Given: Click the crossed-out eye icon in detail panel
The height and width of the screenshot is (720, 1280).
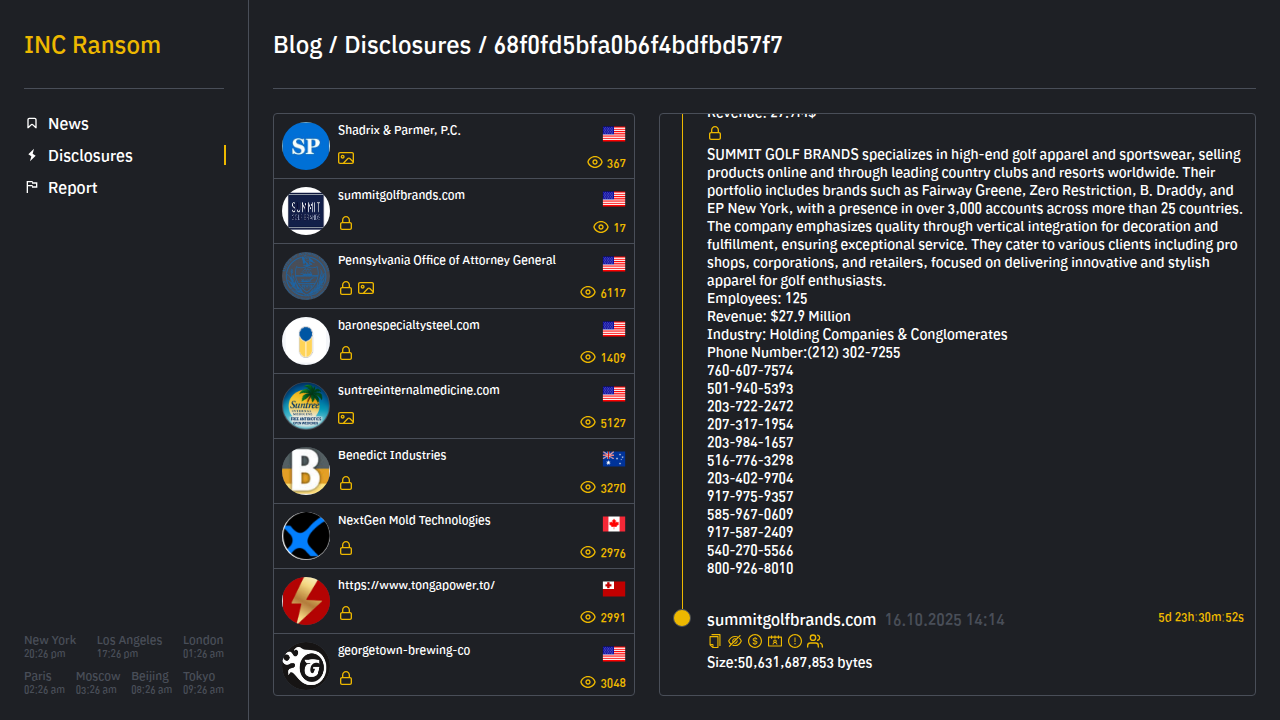Looking at the screenshot, I should coord(735,641).
